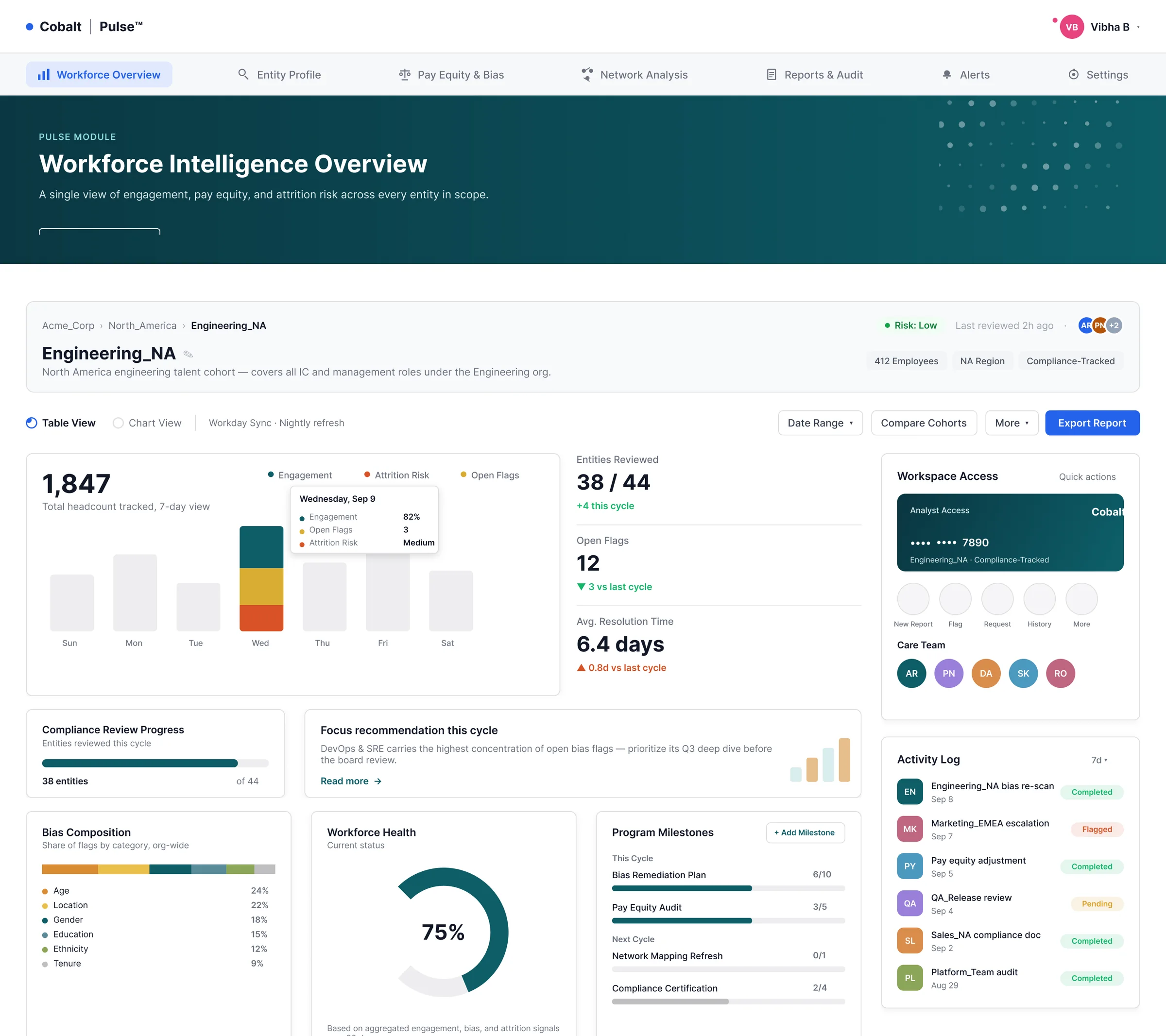Click the pencil edit icon beside Engineering_NA
The width and height of the screenshot is (1166, 1036).
point(188,354)
